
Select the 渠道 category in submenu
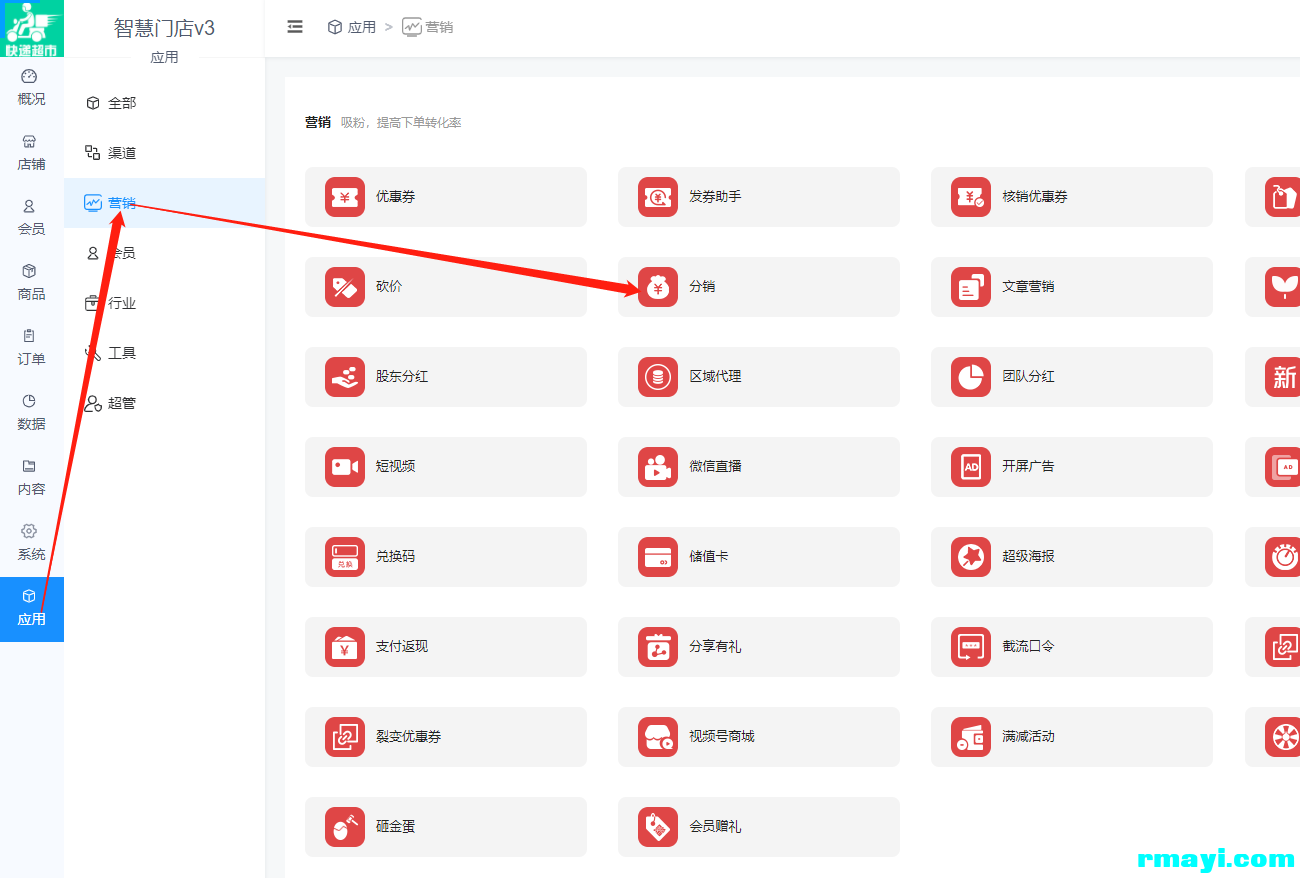pos(164,153)
